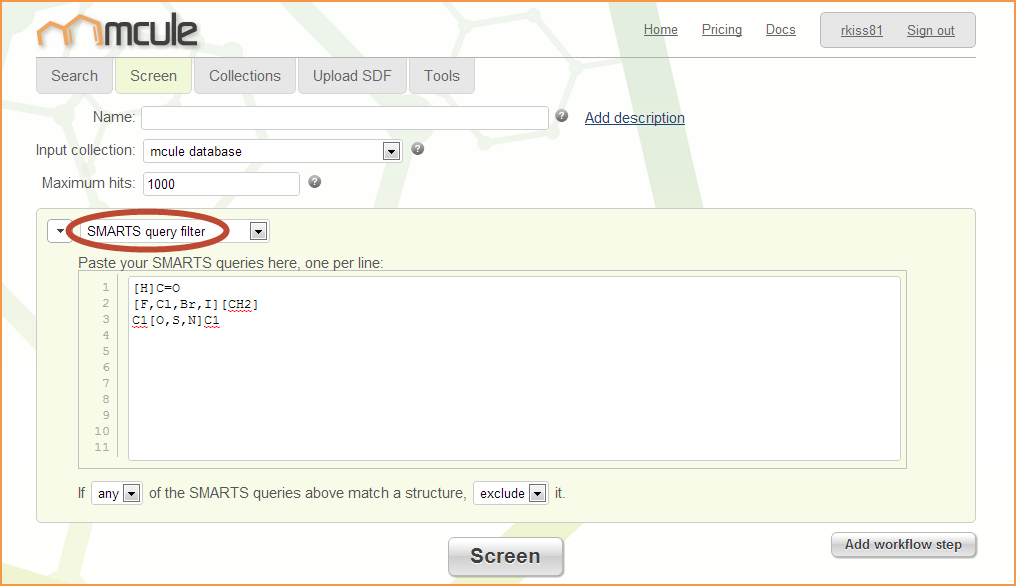This screenshot has width=1016, height=586.
Task: Click the Sign out link
Action: pyautogui.click(x=930, y=30)
